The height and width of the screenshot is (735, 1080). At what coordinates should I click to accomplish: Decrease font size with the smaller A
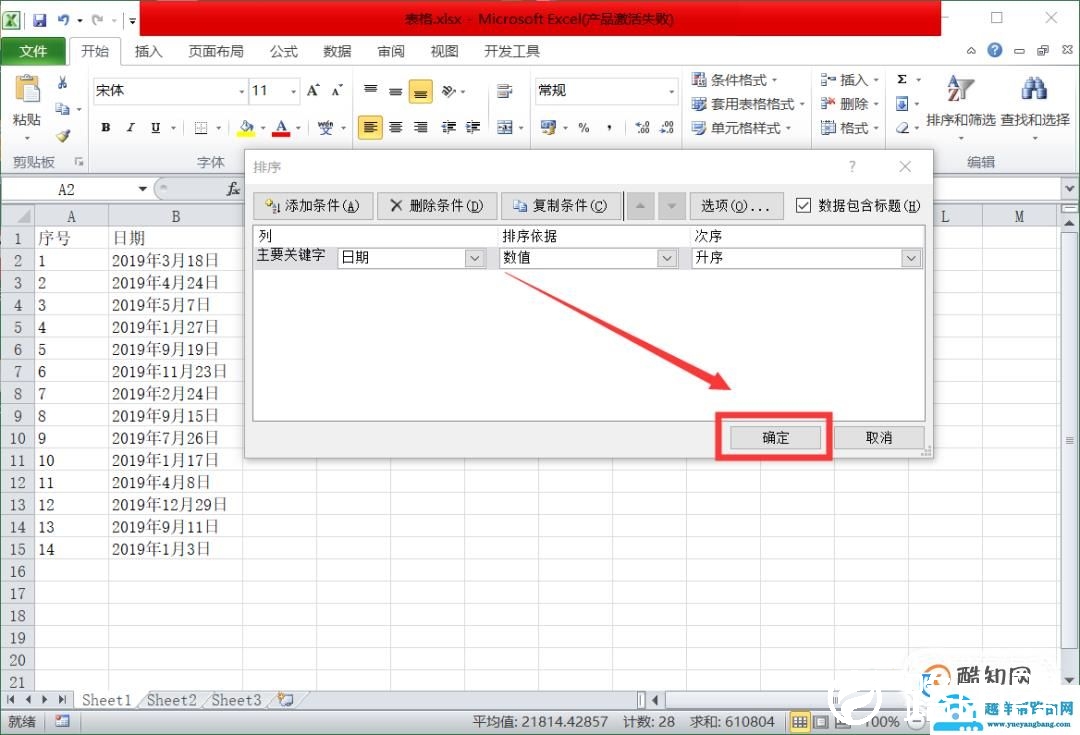(337, 90)
